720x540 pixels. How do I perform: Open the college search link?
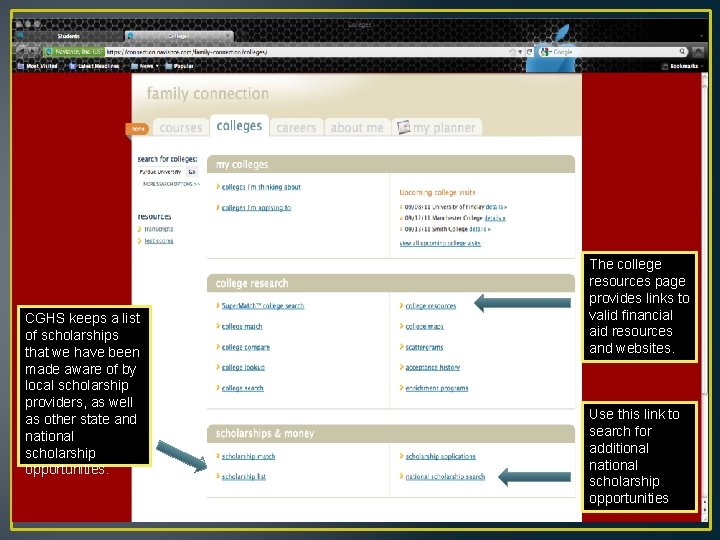[x=242, y=388]
